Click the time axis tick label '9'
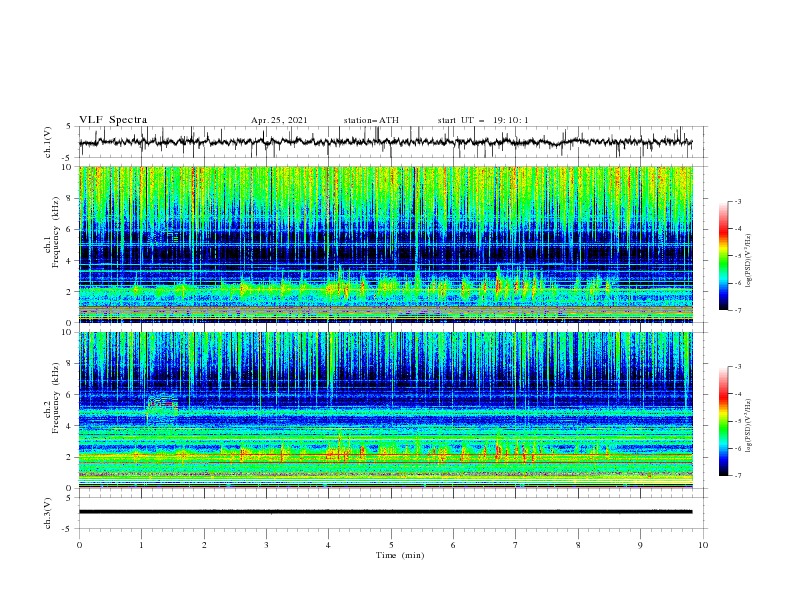Screen dimensions: 792x612 [640, 545]
